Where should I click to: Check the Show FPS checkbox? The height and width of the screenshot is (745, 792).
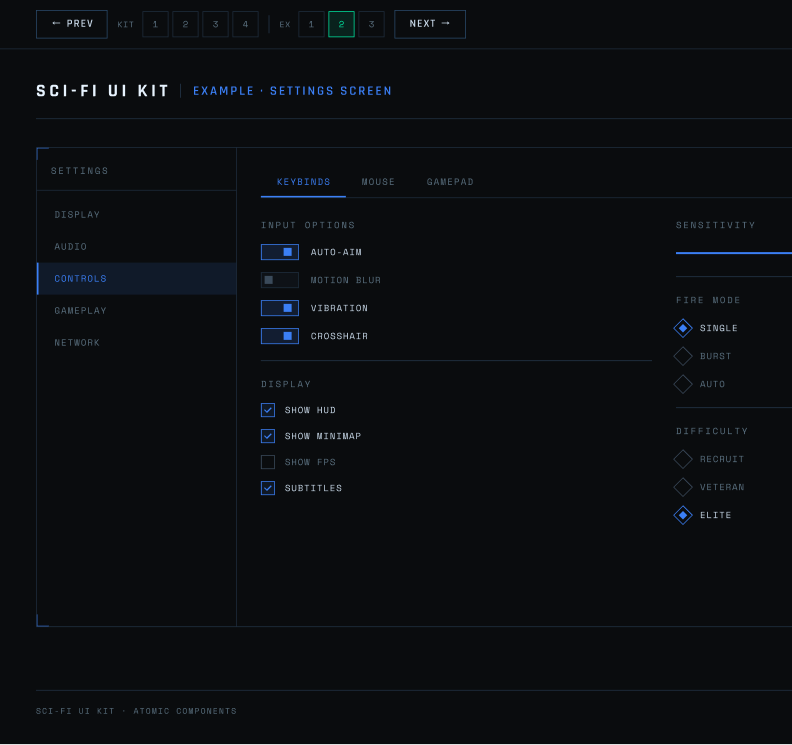268,462
